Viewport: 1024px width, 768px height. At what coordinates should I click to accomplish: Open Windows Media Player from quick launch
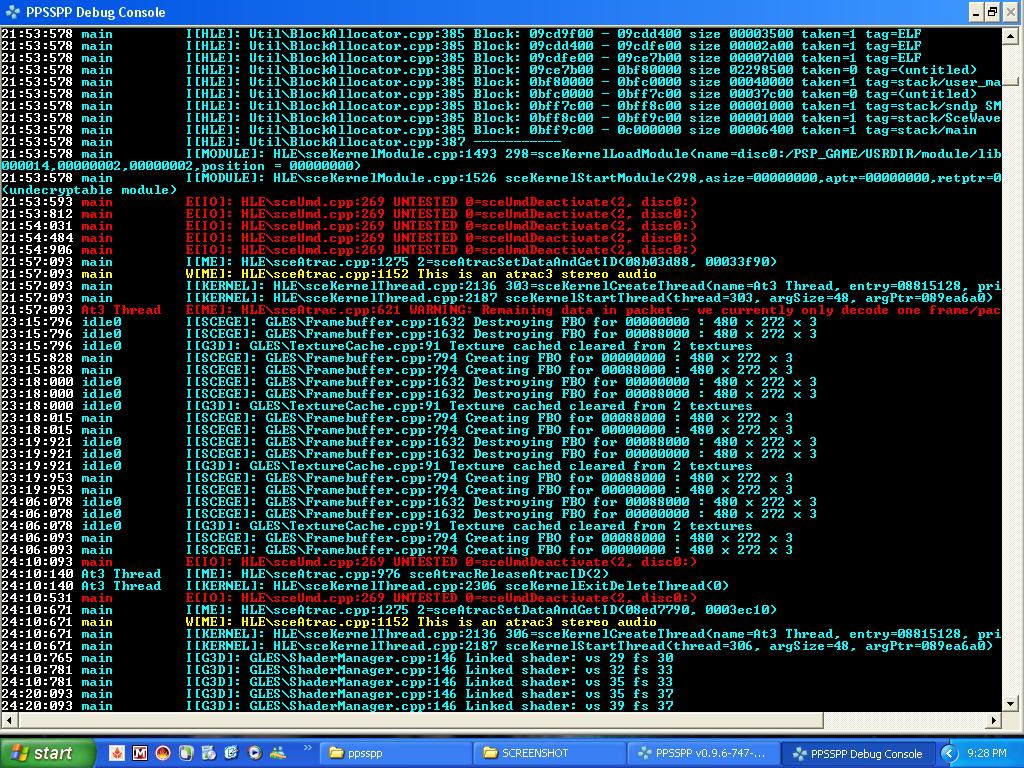254,753
